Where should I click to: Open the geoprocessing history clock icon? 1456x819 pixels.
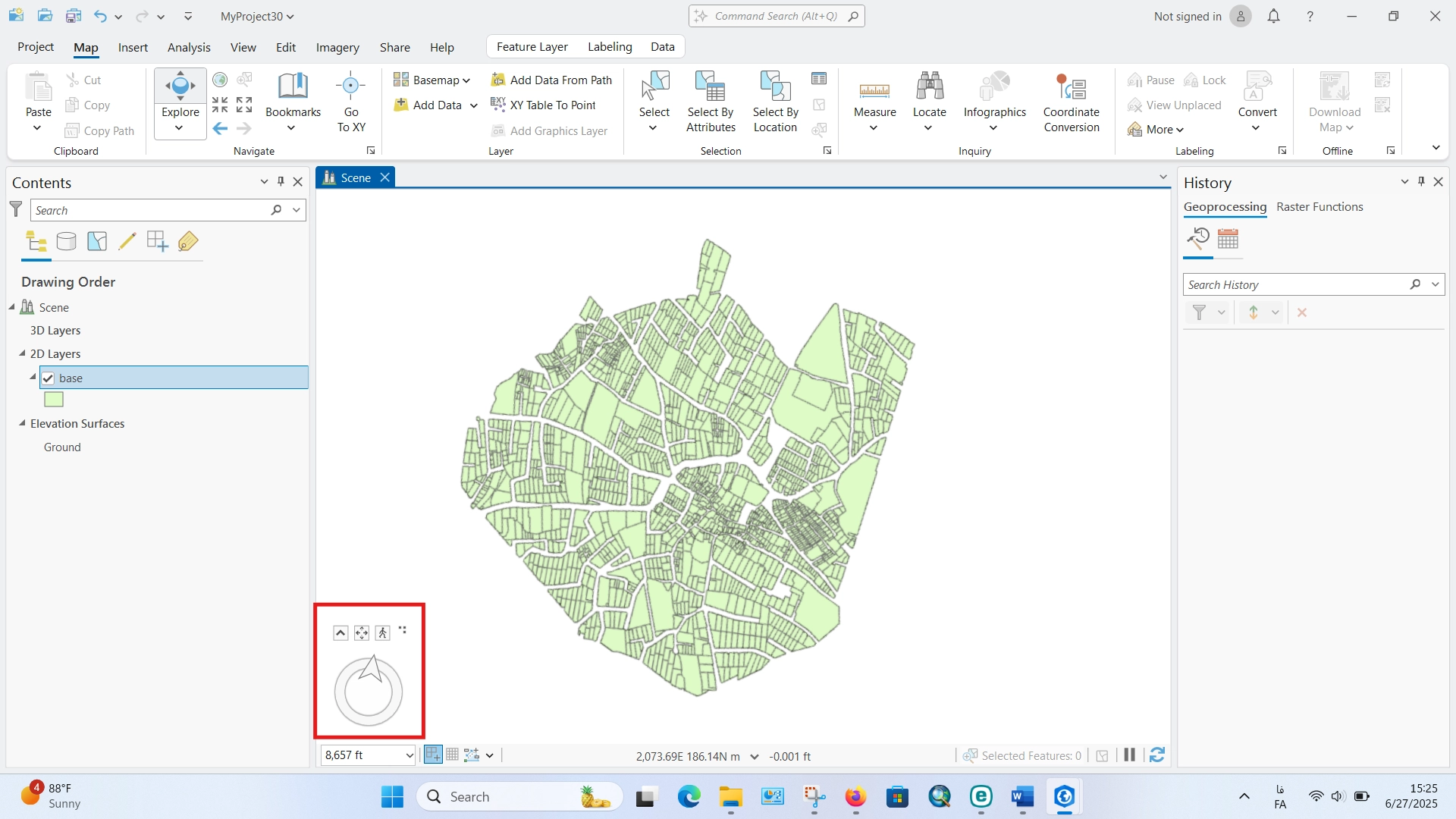click(x=1198, y=240)
